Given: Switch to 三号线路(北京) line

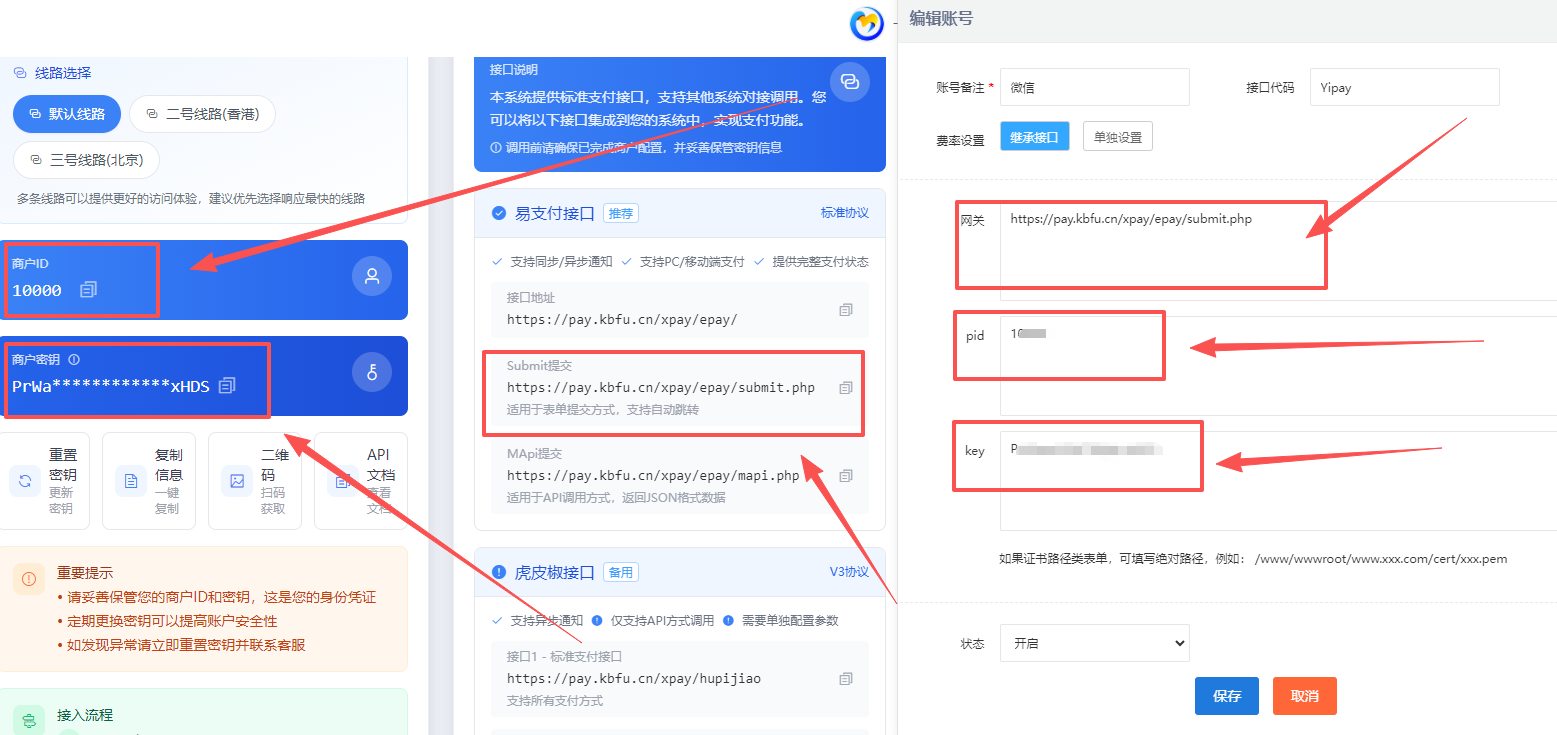Looking at the screenshot, I should [x=86, y=159].
